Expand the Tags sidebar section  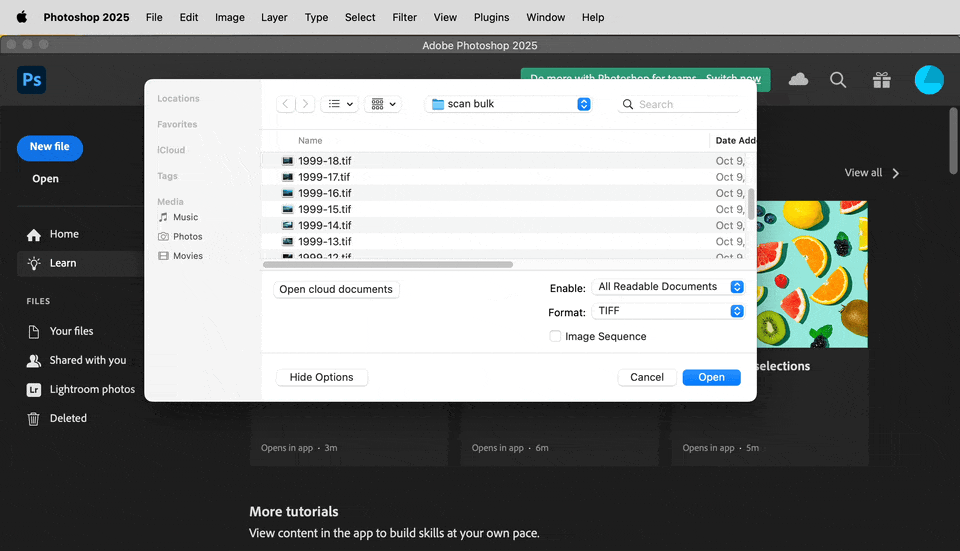[x=167, y=176]
